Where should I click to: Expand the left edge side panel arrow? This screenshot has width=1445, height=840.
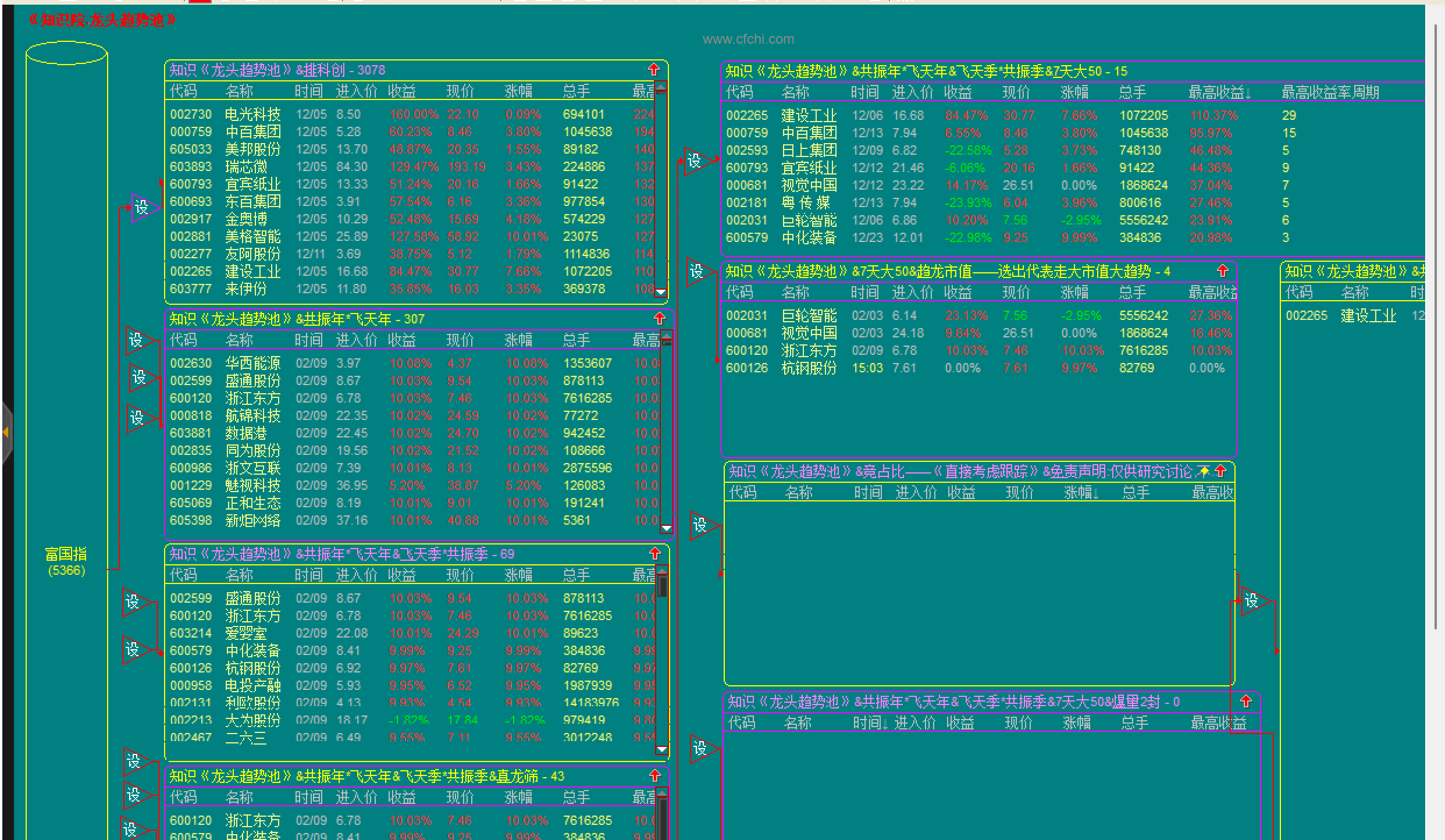tap(5, 432)
